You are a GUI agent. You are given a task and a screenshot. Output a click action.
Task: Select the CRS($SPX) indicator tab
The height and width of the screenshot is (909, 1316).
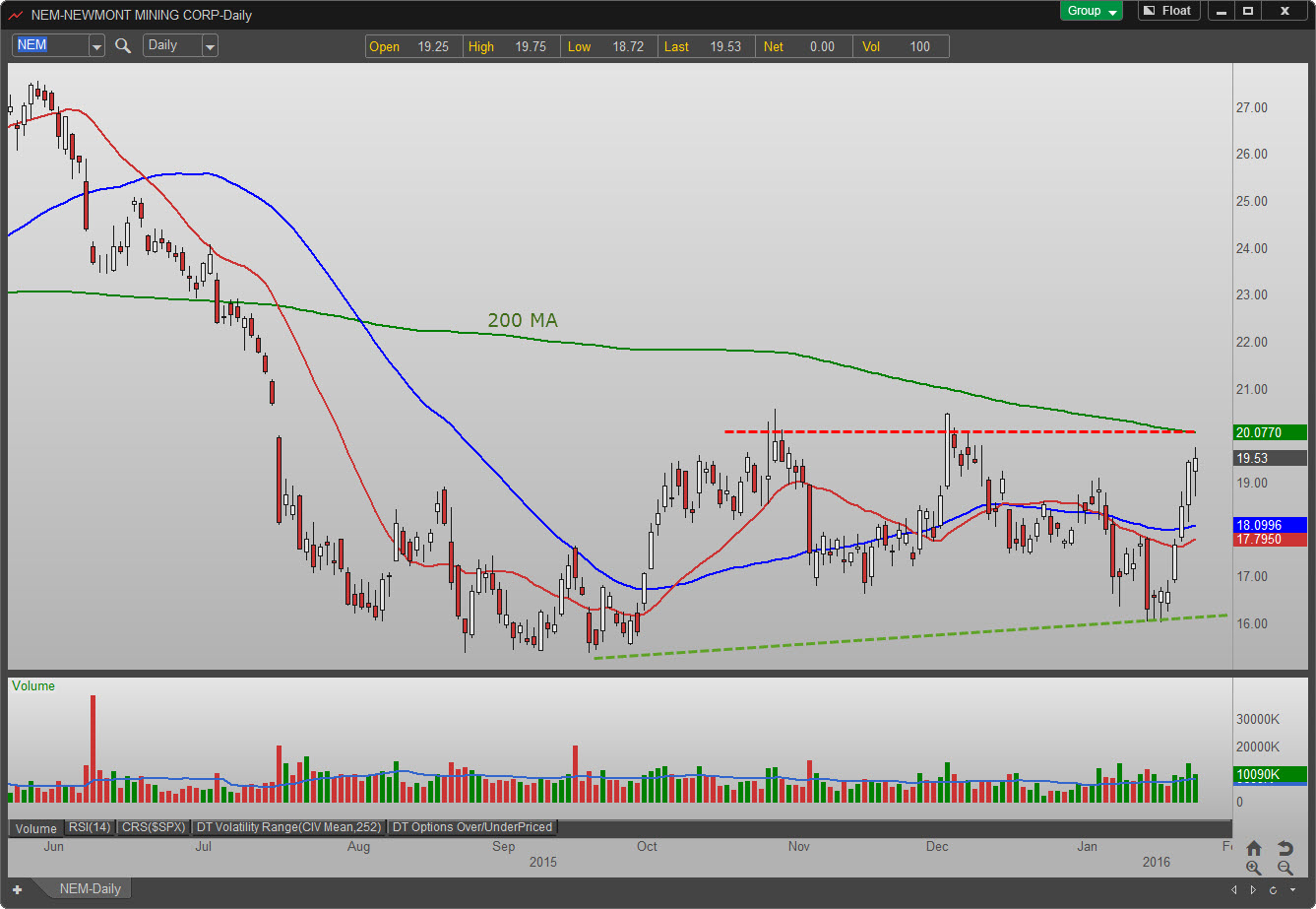tap(154, 827)
